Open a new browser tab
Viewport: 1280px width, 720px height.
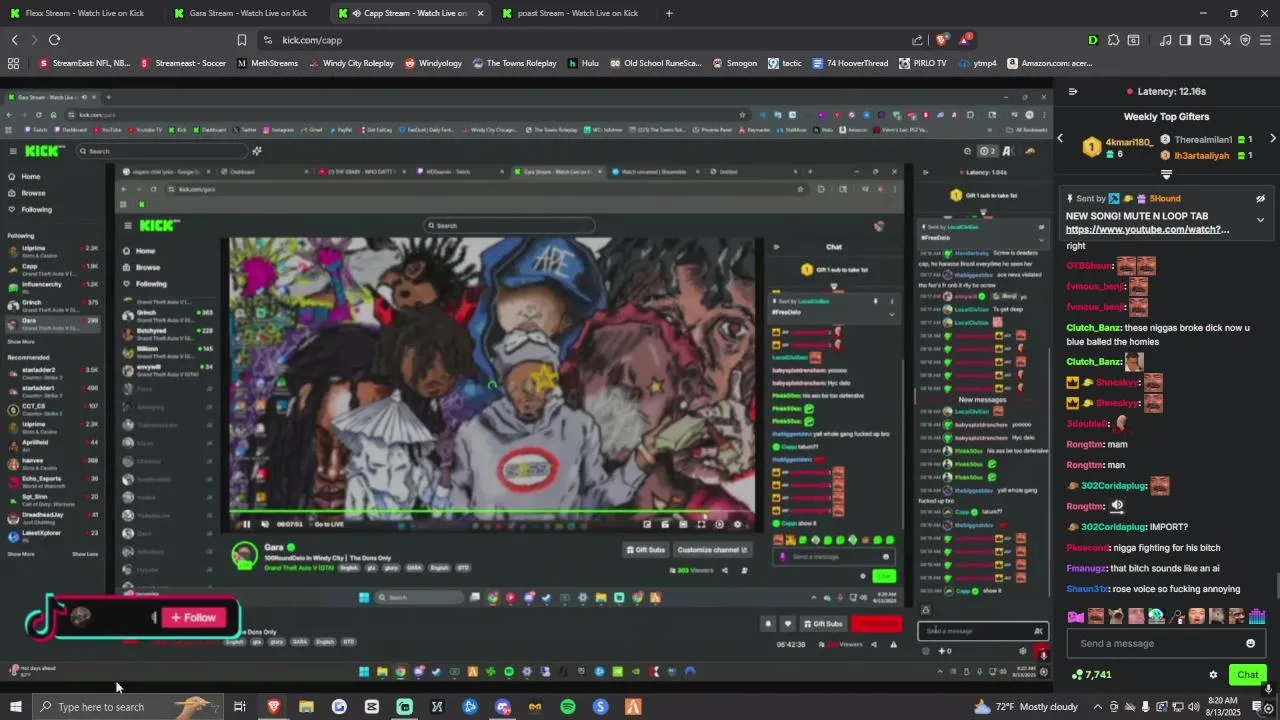tap(669, 13)
